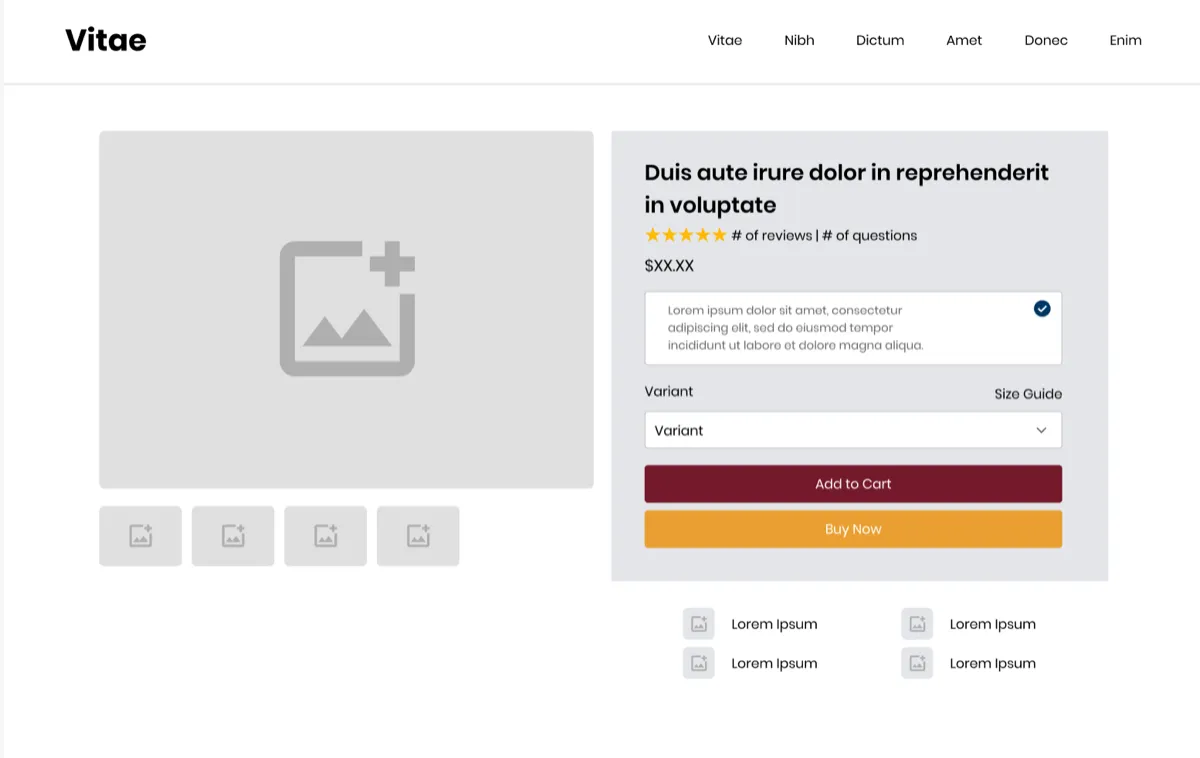Open the Amet navigation link

point(964,41)
